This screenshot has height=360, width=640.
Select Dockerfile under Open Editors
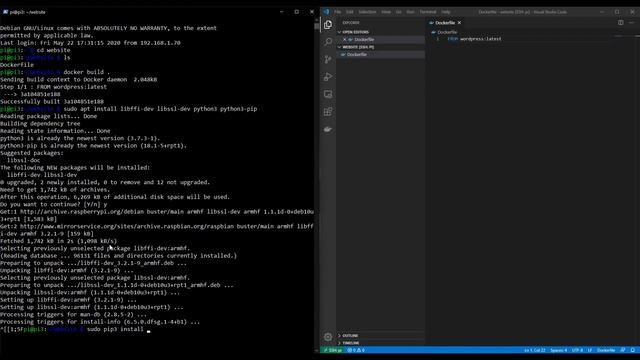(x=364, y=40)
